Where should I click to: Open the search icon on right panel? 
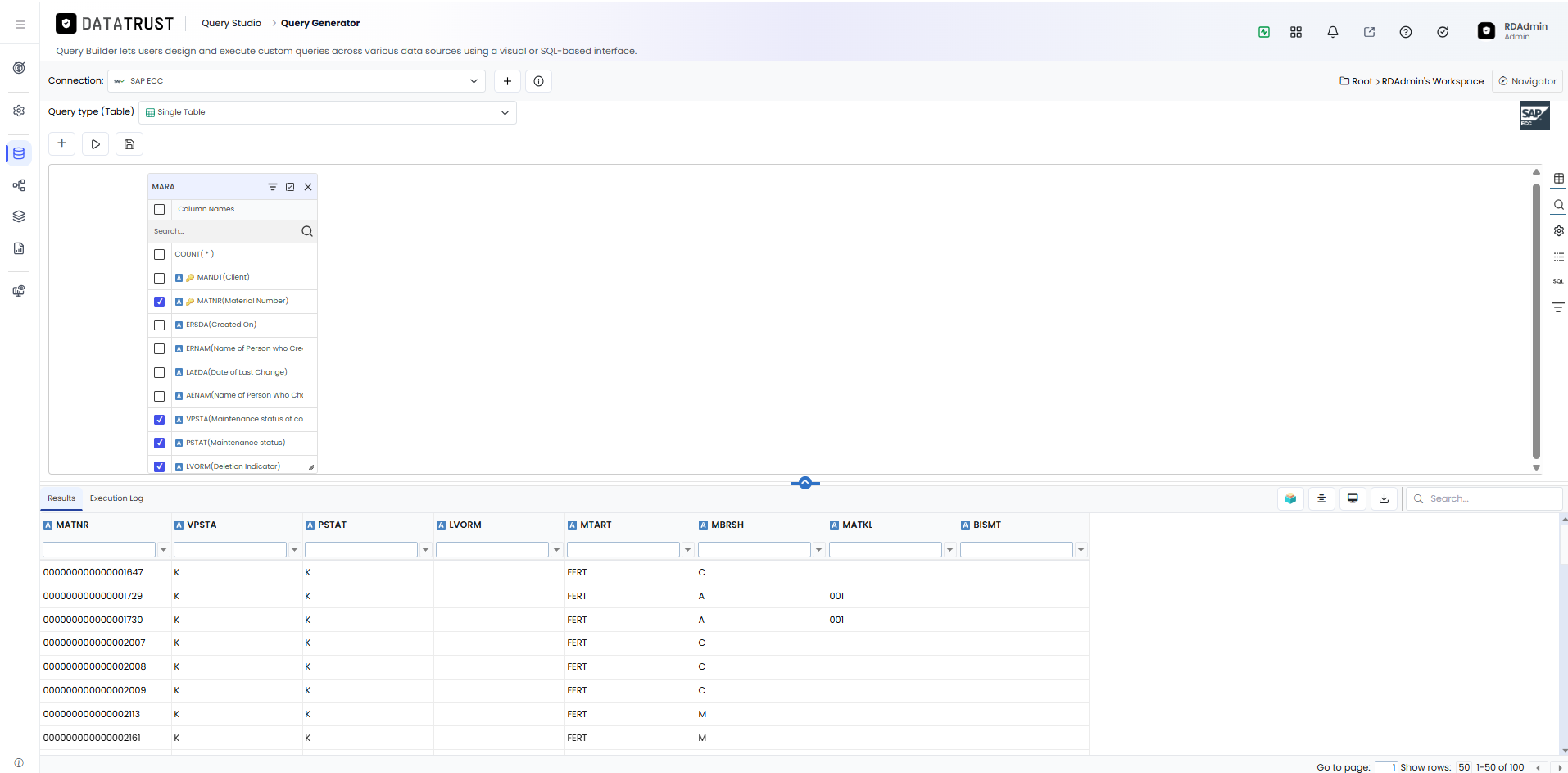tap(1558, 205)
